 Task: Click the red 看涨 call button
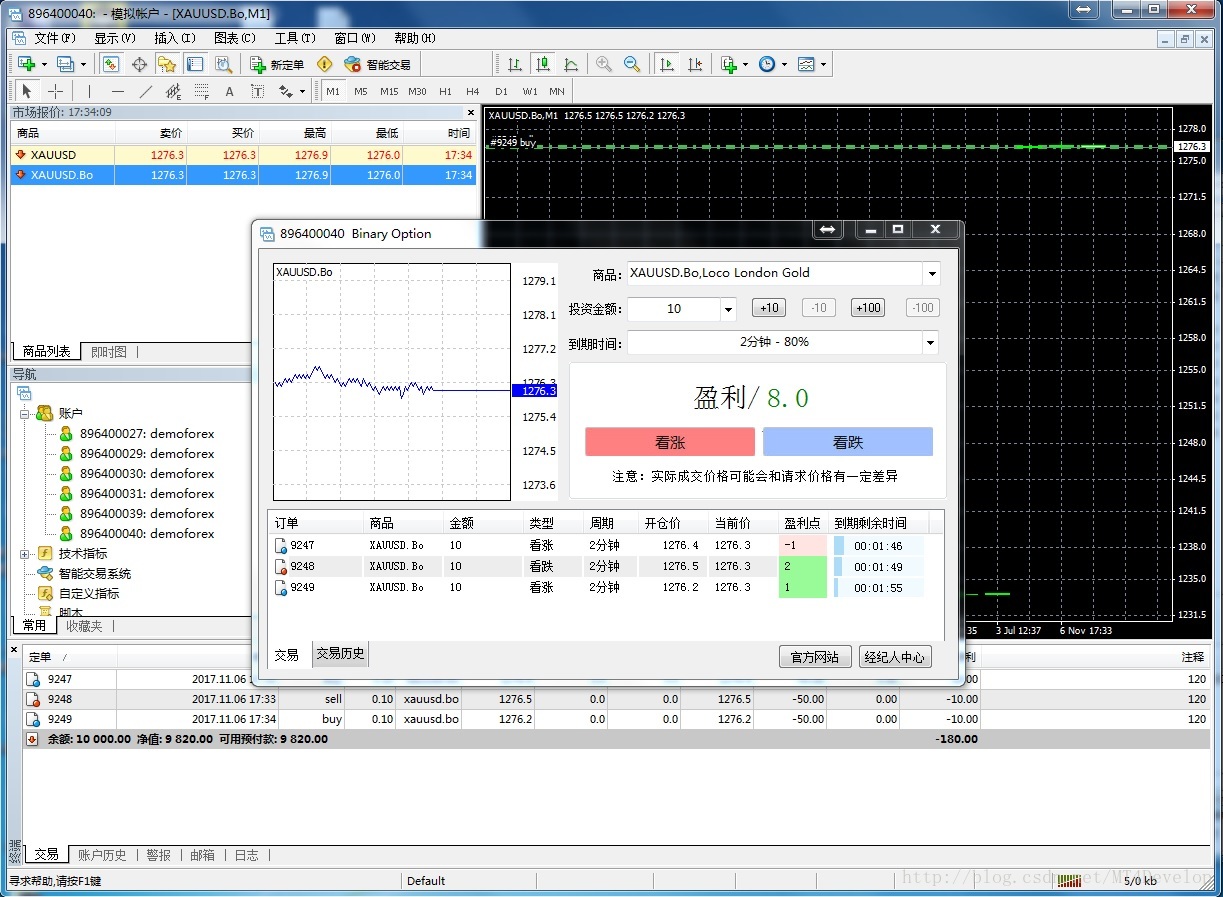pos(670,442)
